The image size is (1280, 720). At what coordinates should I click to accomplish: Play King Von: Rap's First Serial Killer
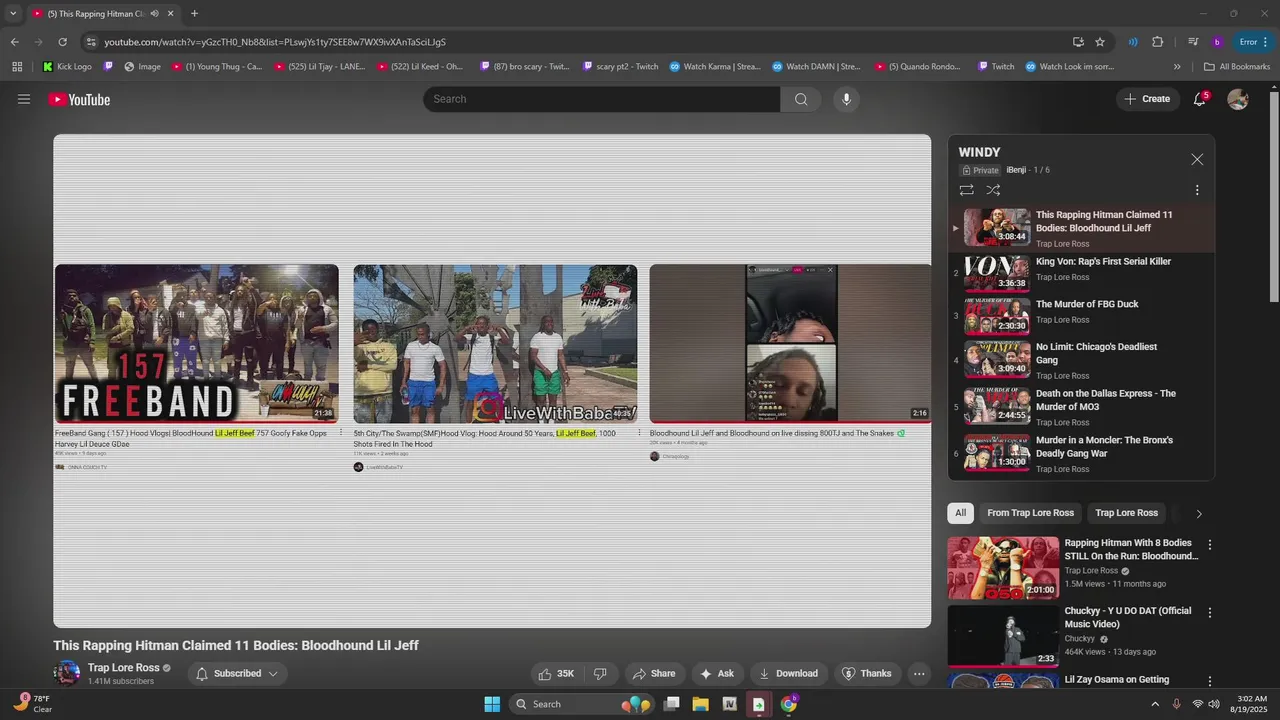1081,271
